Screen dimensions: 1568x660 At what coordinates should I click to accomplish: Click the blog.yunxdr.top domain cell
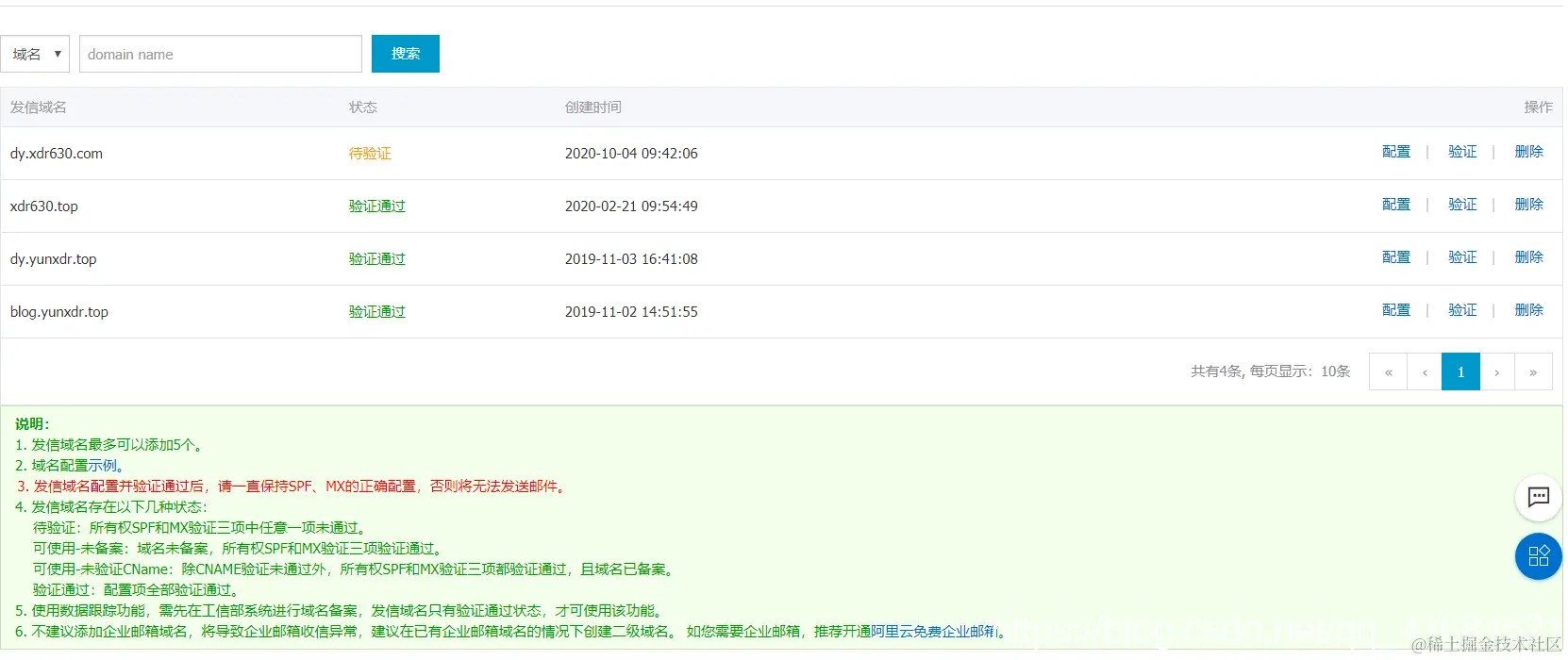coord(59,312)
